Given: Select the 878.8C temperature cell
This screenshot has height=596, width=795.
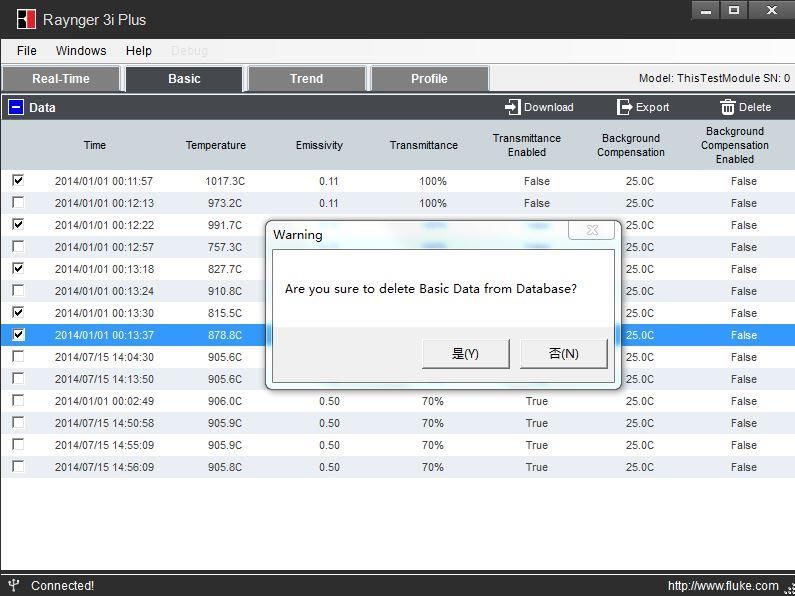Looking at the screenshot, I should (225, 336).
